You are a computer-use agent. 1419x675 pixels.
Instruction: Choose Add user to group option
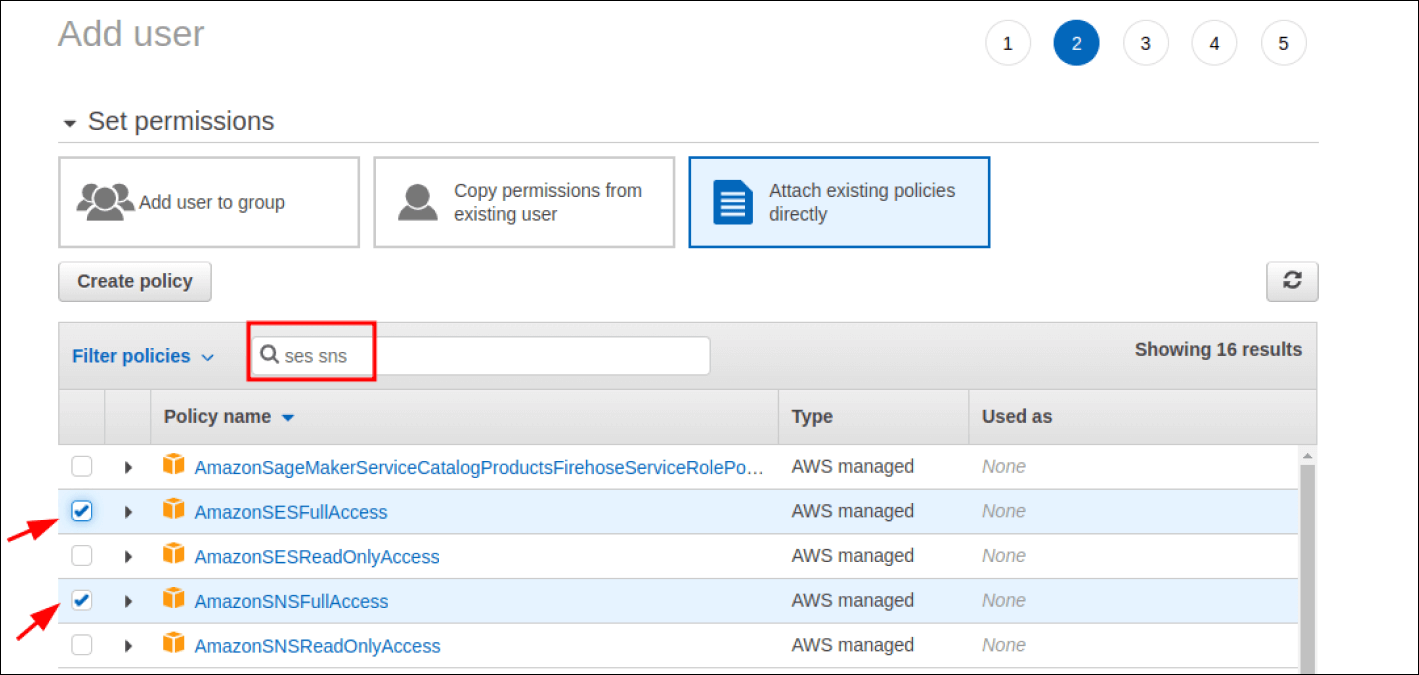tap(209, 202)
